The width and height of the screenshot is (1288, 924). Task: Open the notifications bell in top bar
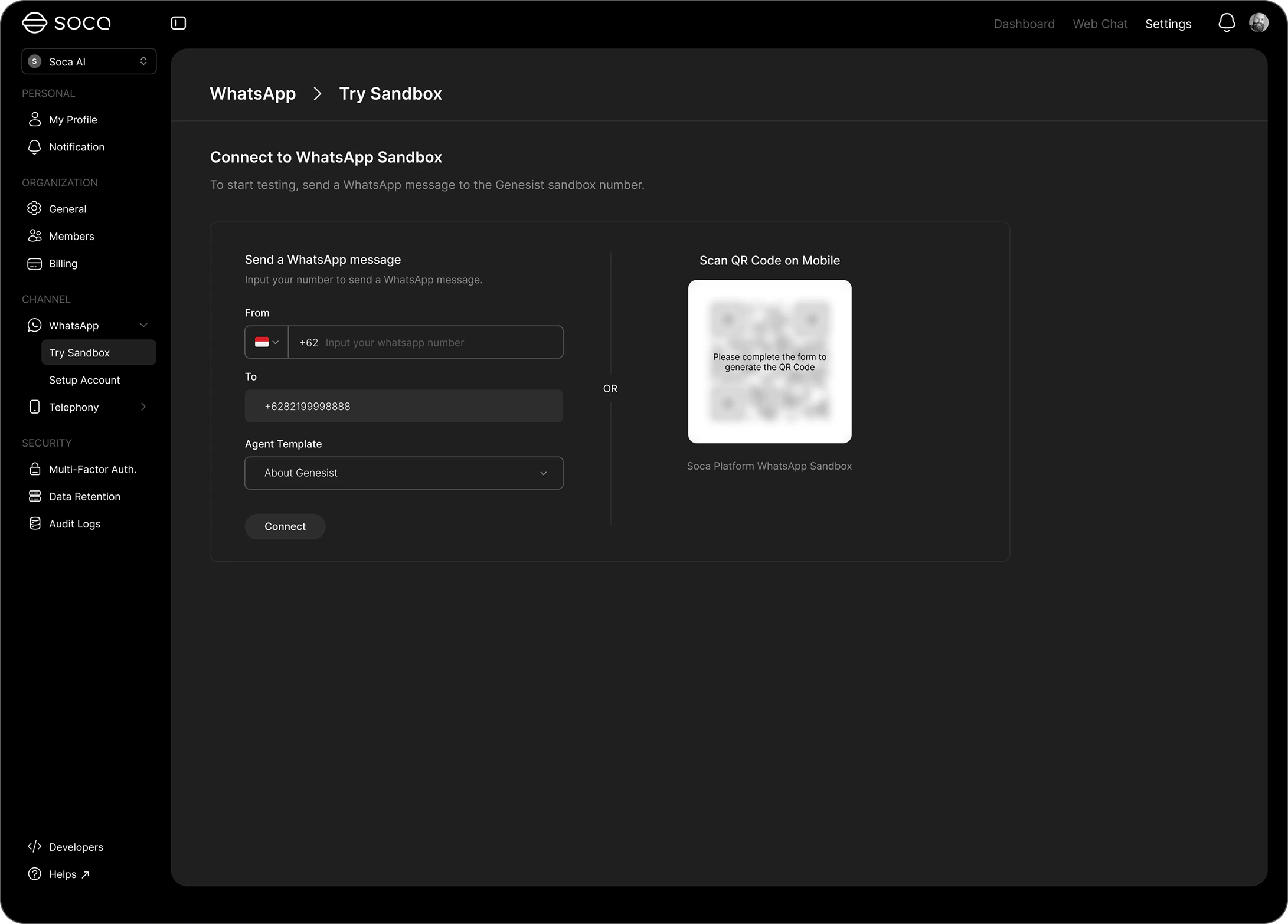click(1226, 23)
